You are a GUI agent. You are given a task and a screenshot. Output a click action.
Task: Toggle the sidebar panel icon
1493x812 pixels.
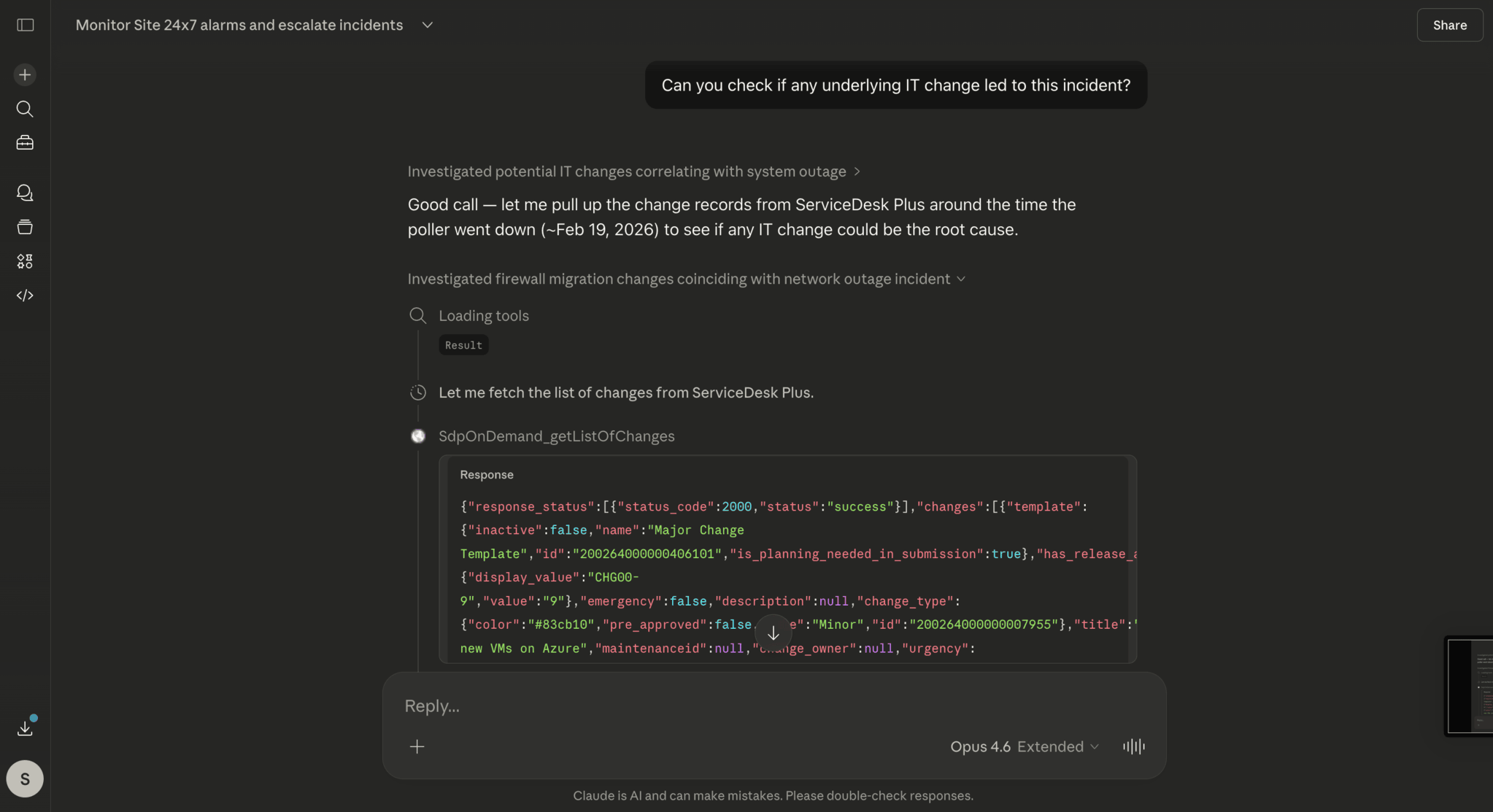pyautogui.click(x=25, y=25)
